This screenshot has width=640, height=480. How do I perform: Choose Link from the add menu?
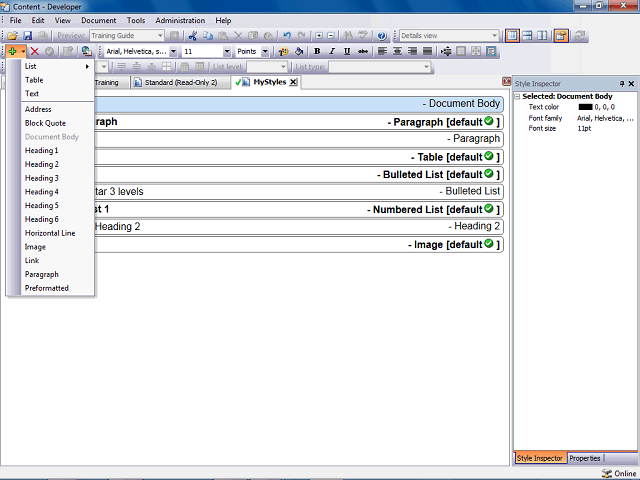pos(58,260)
